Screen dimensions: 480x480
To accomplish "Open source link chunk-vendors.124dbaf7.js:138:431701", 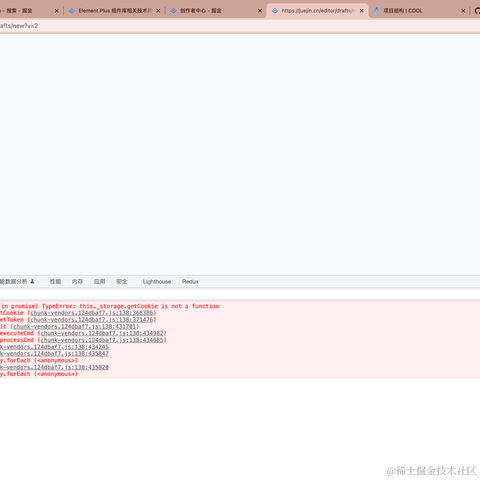I will [75, 326].
